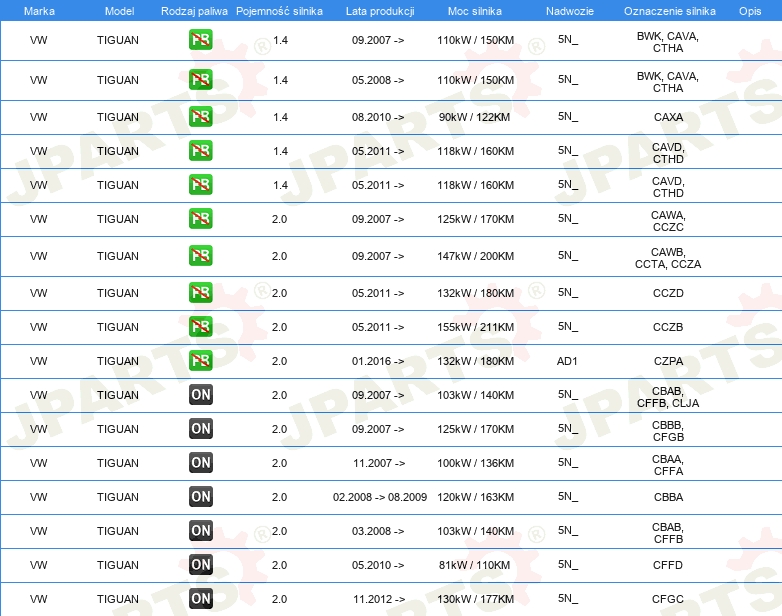Select engine codes CBAB, CFFB, CLJA
This screenshot has height=616, width=782.
point(668,397)
